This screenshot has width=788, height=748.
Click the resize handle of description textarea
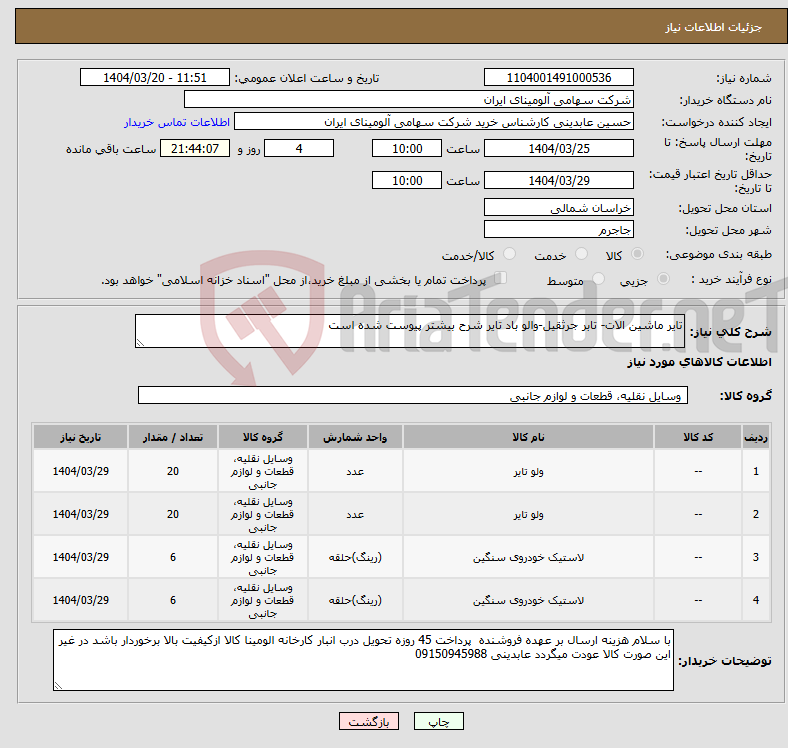pos(140,343)
